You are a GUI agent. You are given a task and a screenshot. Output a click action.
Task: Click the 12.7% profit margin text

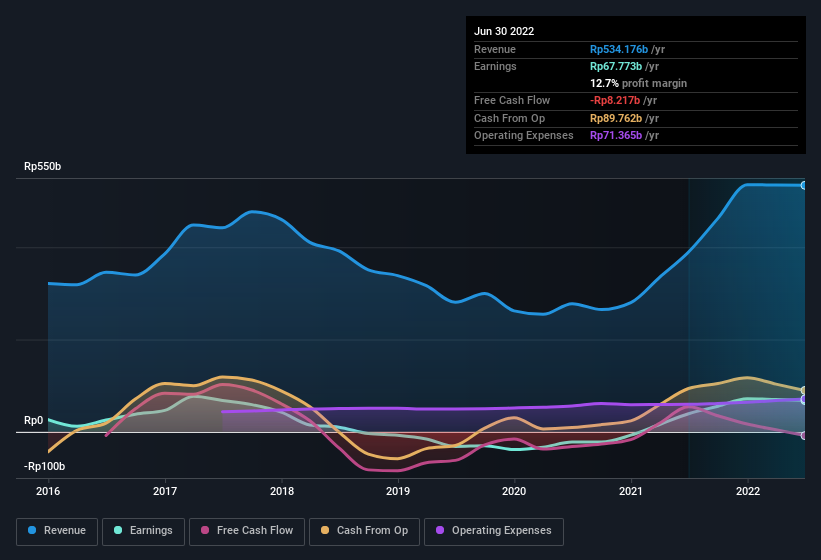(638, 83)
